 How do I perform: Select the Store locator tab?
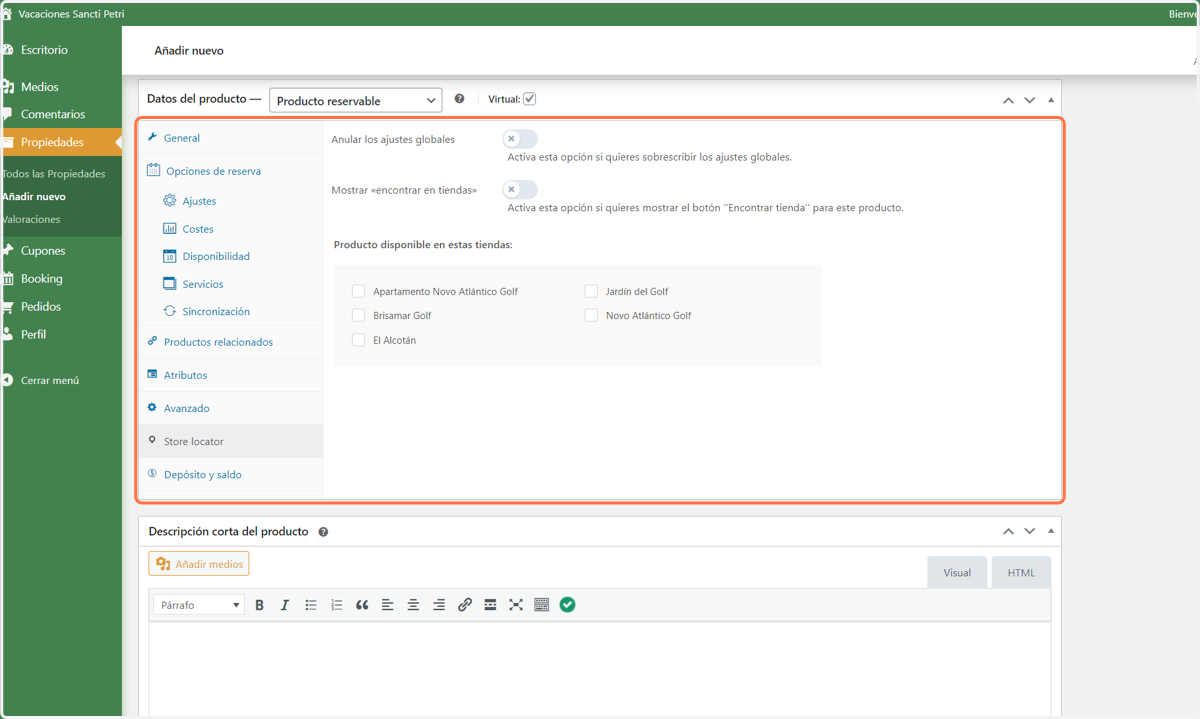click(231, 441)
